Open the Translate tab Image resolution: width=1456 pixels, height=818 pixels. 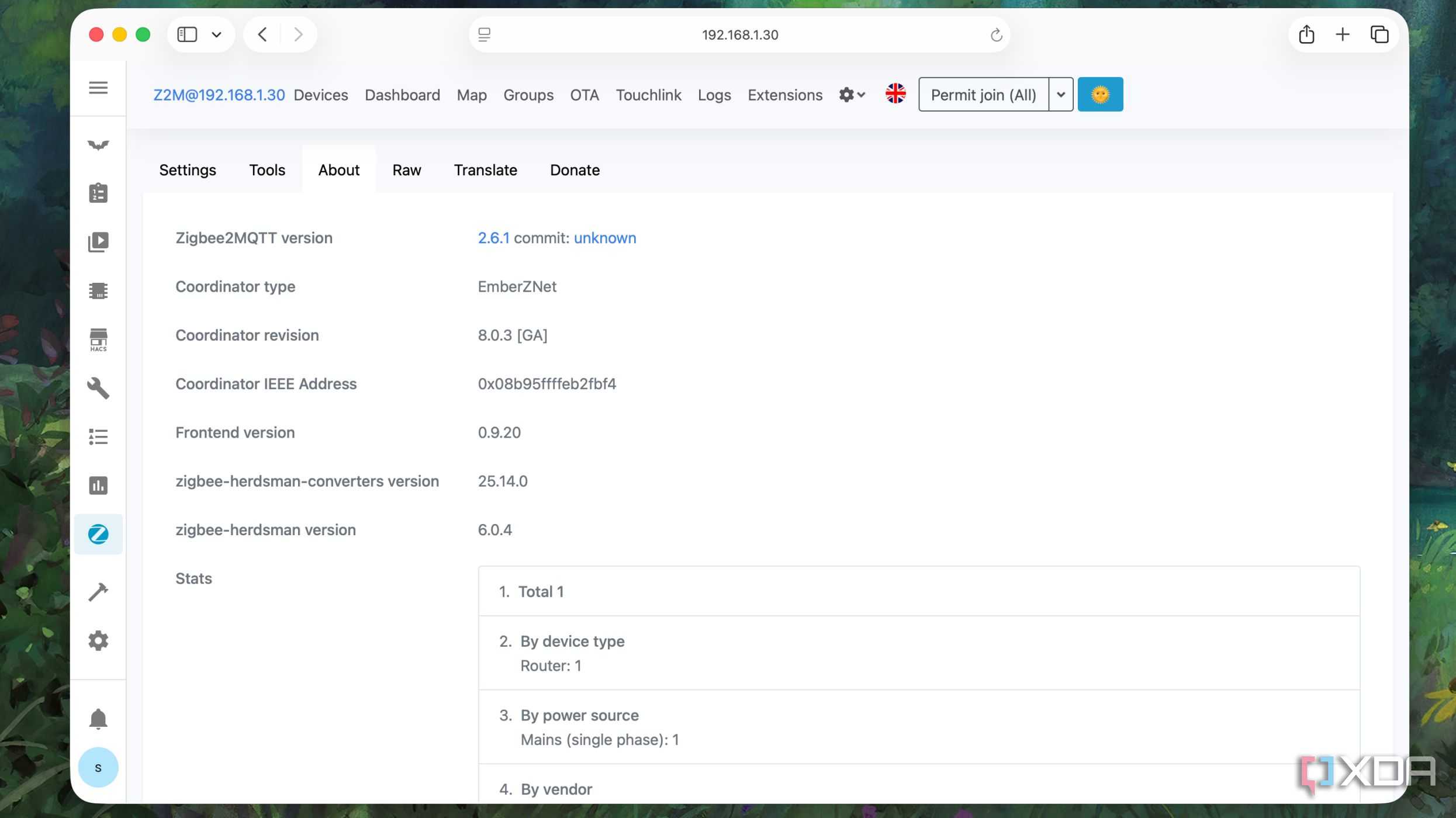point(486,170)
